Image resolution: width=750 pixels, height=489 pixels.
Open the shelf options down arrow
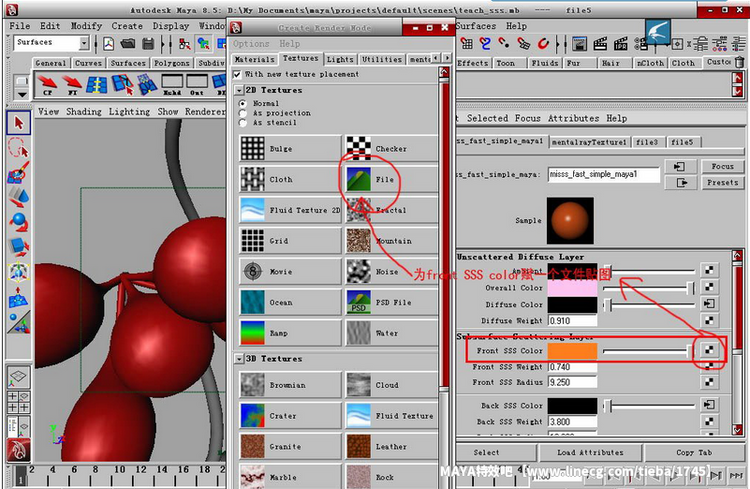22,94
